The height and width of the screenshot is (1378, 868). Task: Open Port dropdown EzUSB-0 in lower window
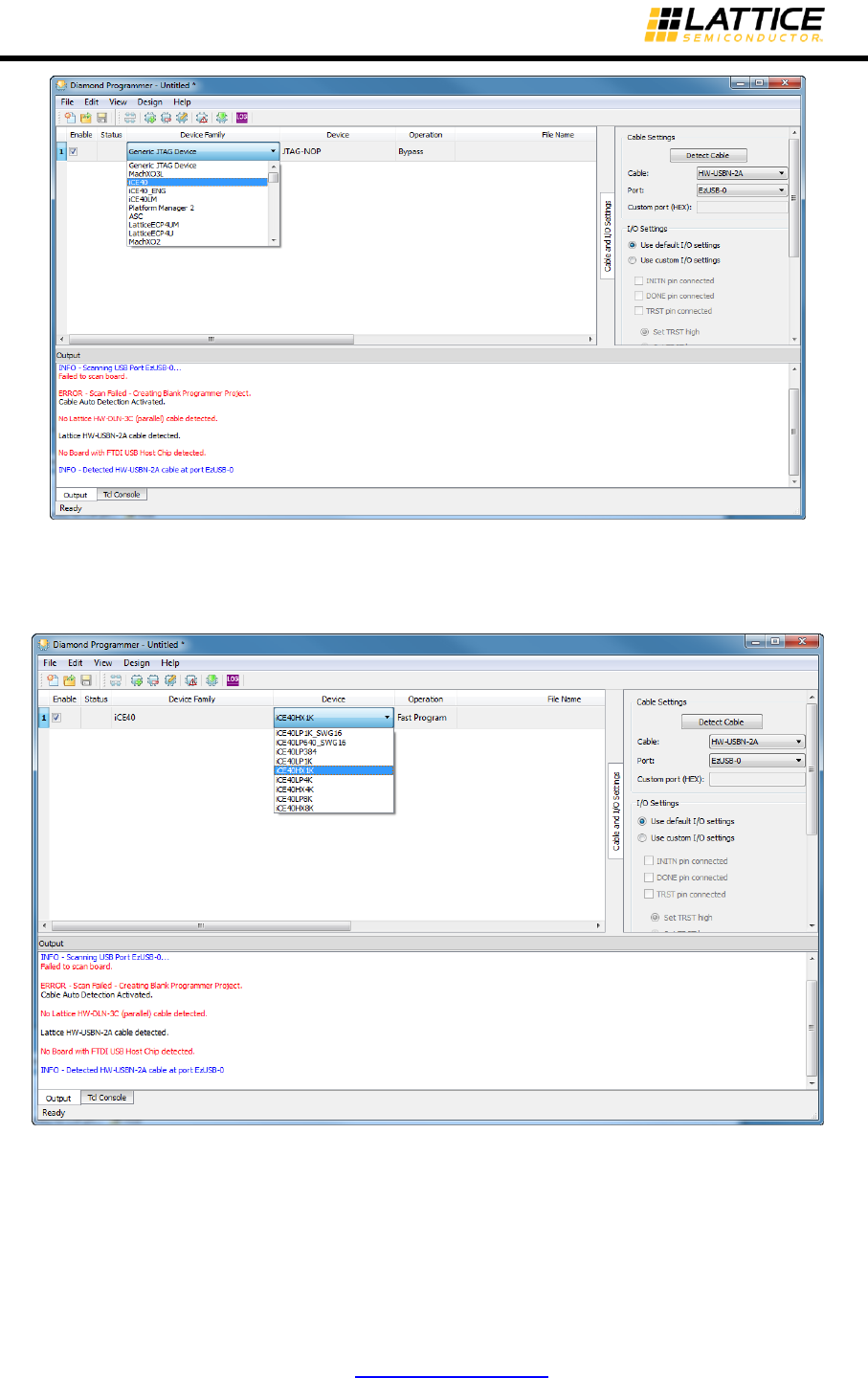point(757,761)
